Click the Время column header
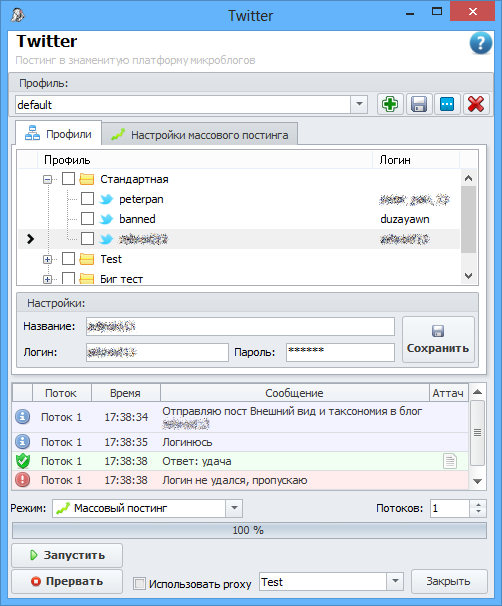This screenshot has height=606, width=502. 126,393
